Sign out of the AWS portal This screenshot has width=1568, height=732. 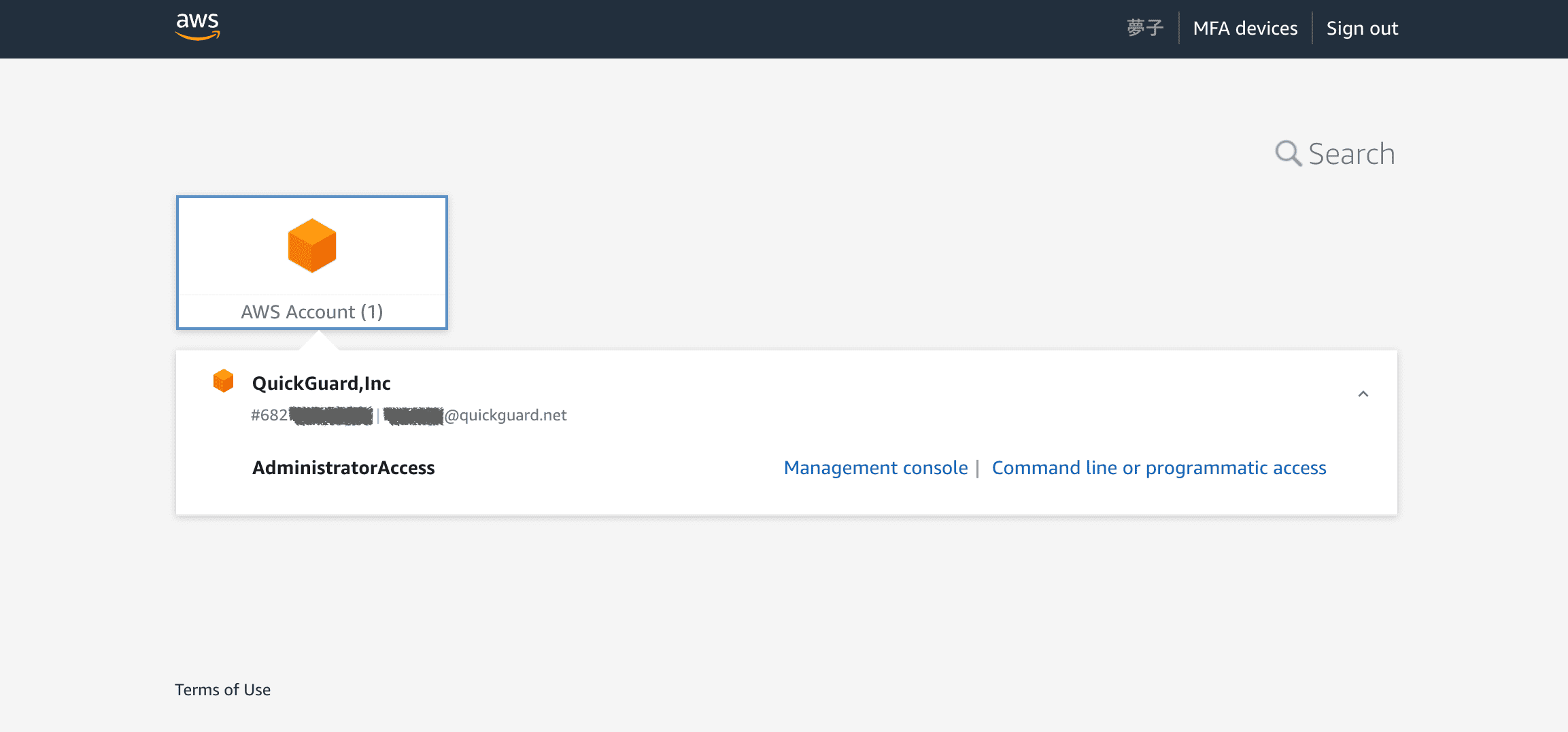[x=1362, y=29]
